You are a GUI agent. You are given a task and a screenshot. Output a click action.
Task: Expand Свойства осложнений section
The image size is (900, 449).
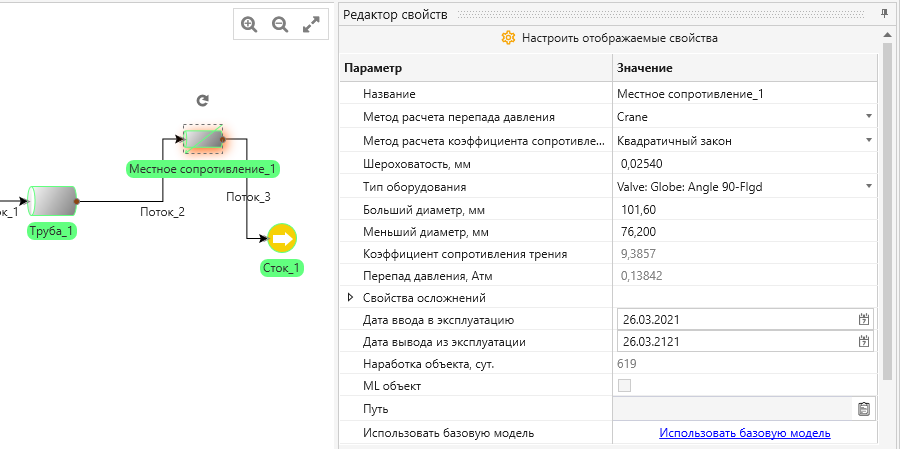(351, 297)
